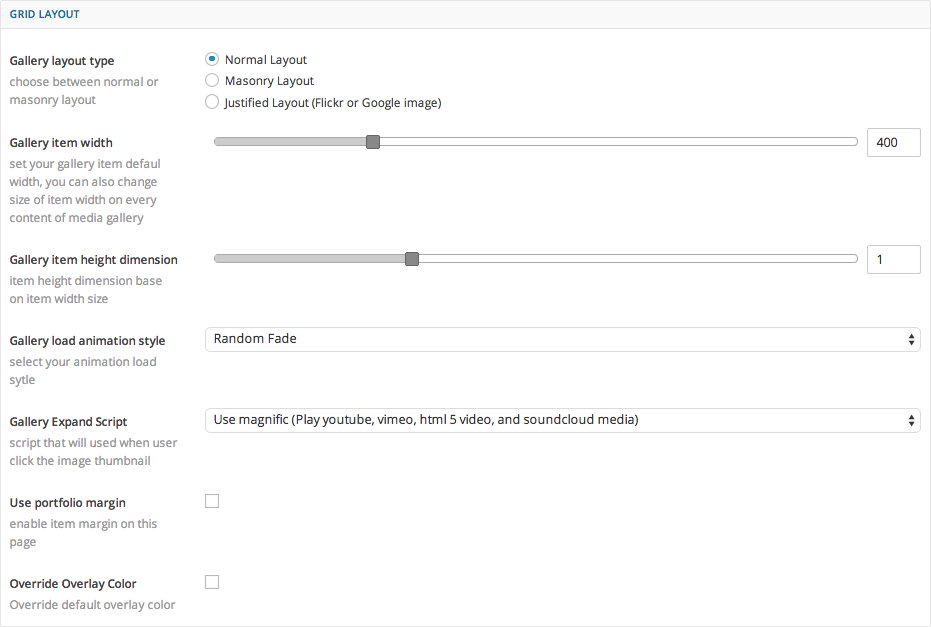The width and height of the screenshot is (931, 627).
Task: Open the Gallery load animation style dropdown
Action: pyautogui.click(x=562, y=339)
